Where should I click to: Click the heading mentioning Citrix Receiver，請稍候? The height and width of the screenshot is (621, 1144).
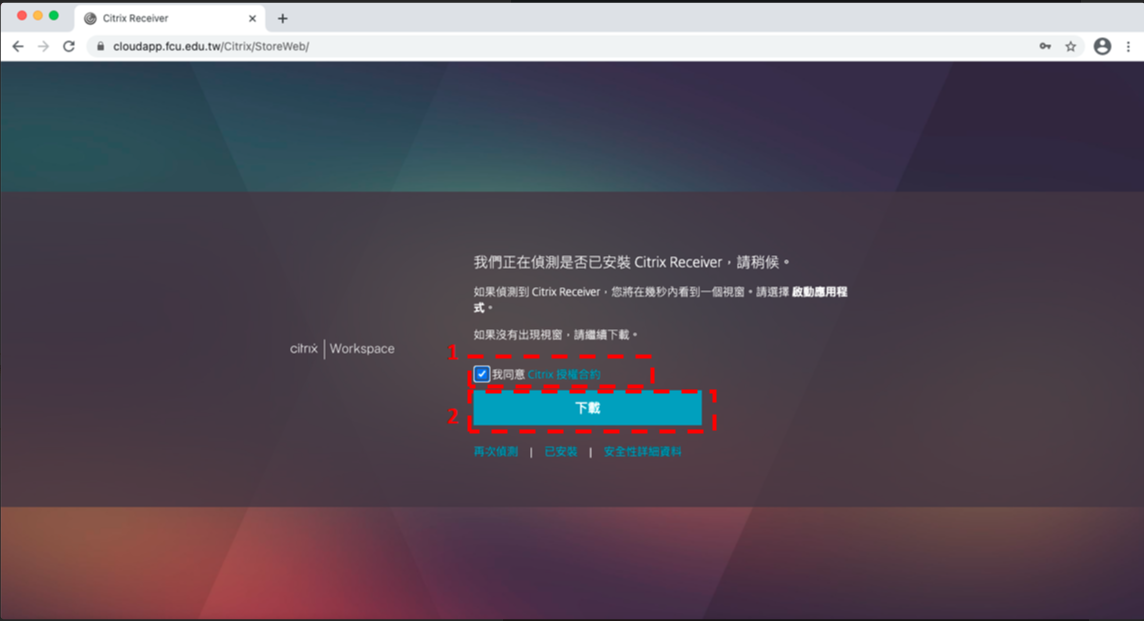(632, 262)
